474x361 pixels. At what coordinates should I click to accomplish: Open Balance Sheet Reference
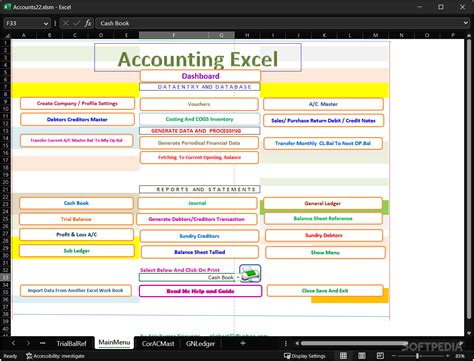(x=323, y=218)
